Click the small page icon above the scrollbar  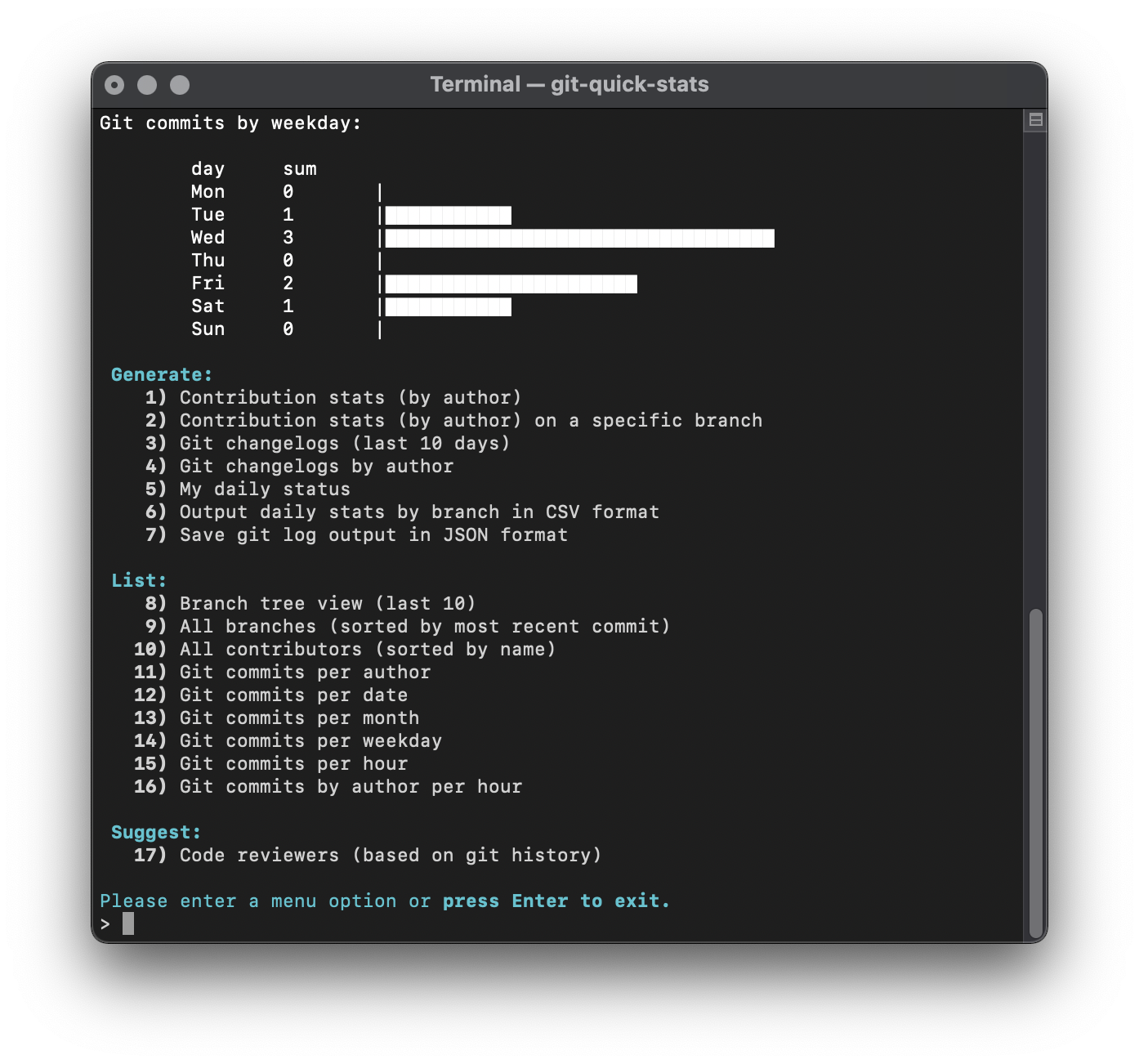1035,118
